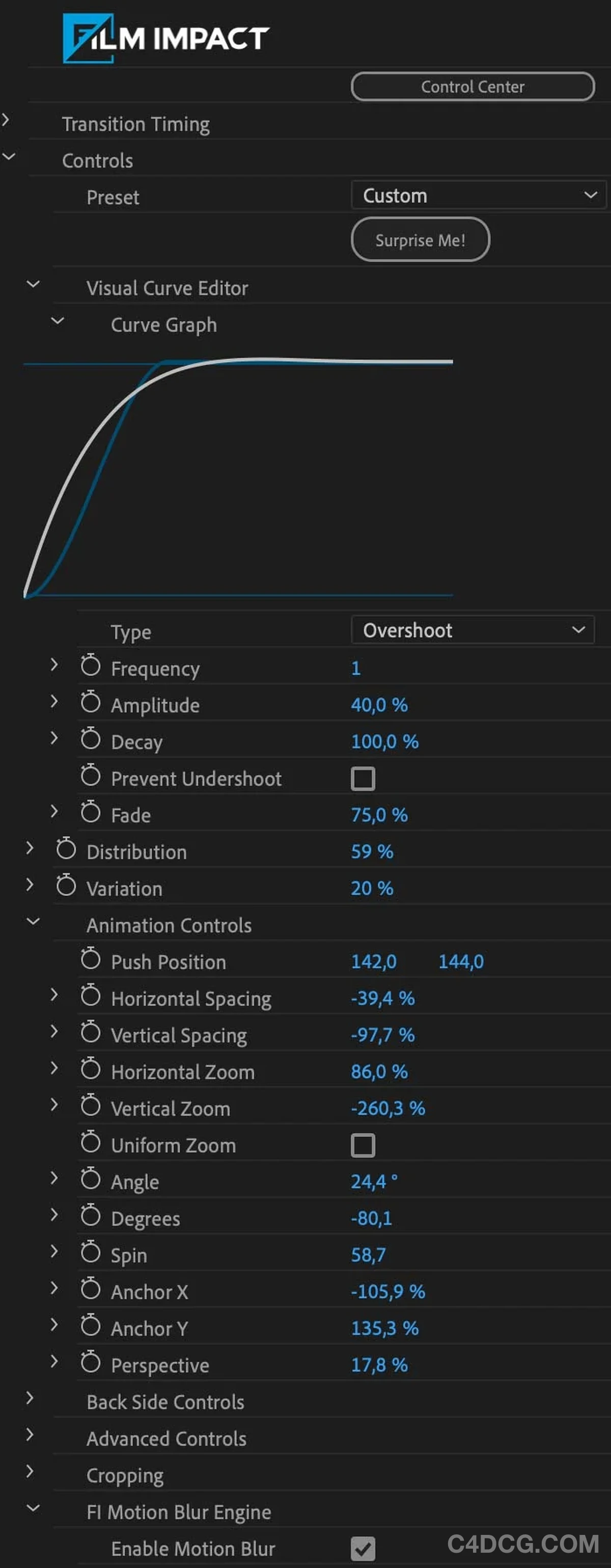Viewport: 611px width, 1568px height.
Task: Toggle the stopwatch for Distribution
Action: click(x=66, y=848)
